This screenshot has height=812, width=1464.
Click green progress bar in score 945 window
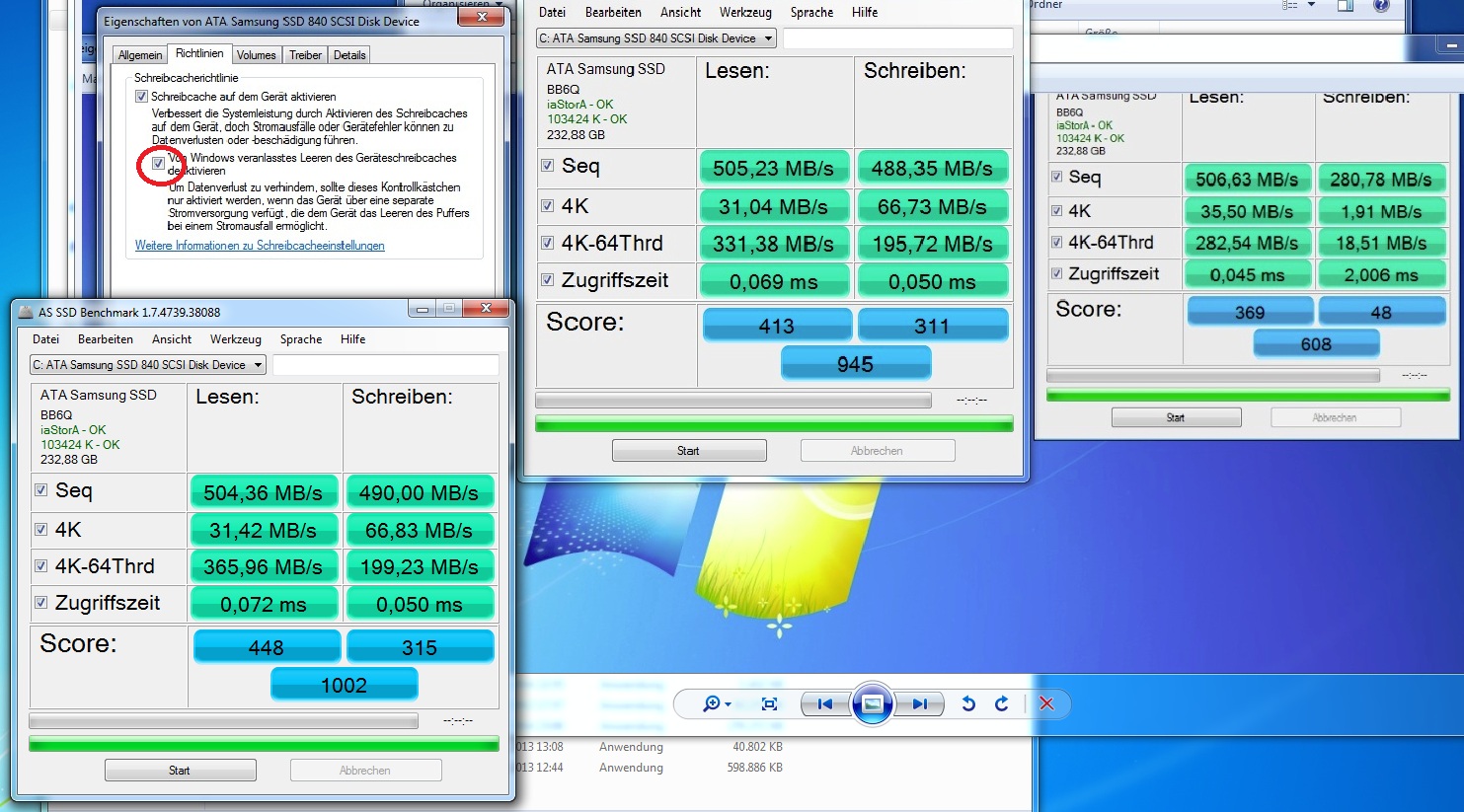[774, 424]
